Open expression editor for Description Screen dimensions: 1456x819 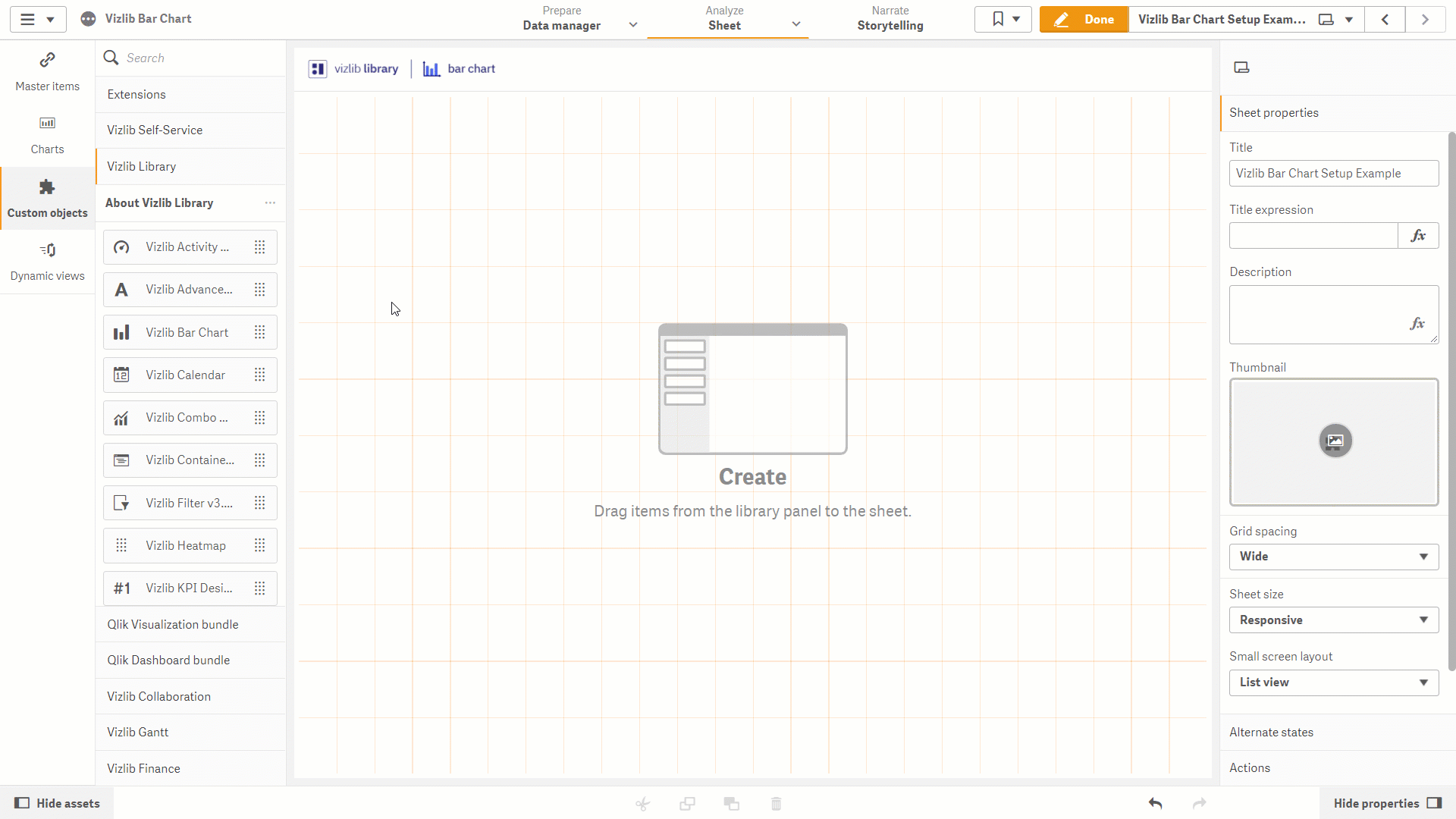[1417, 324]
